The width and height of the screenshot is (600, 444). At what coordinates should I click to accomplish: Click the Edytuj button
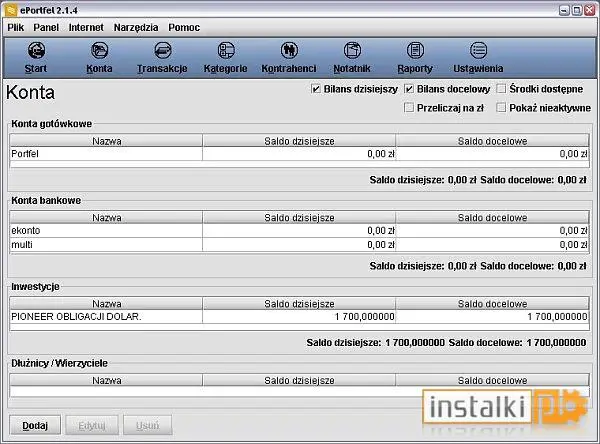tap(92, 425)
